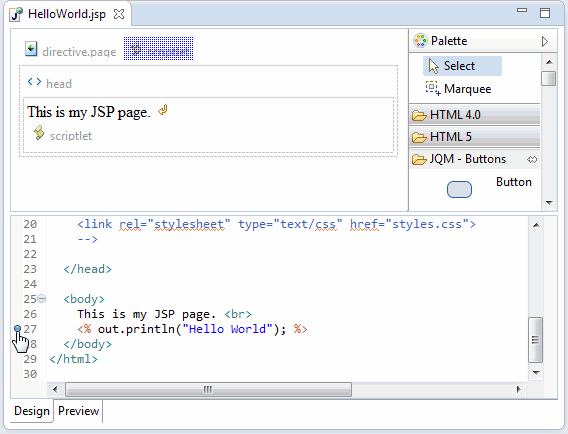This screenshot has width=568, height=434.
Task: Close the HelloWorld.jsp editor tab
Action: click(119, 14)
